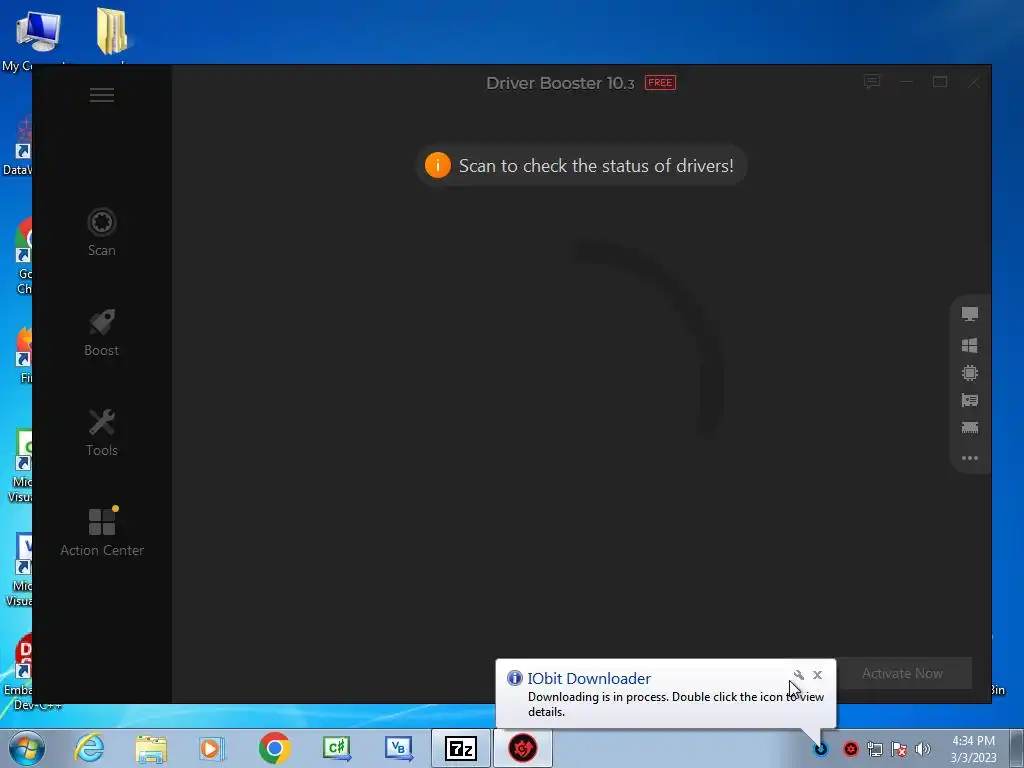The image size is (1024, 768).
Task: Open the Action Center flag tray icon
Action: click(899, 749)
